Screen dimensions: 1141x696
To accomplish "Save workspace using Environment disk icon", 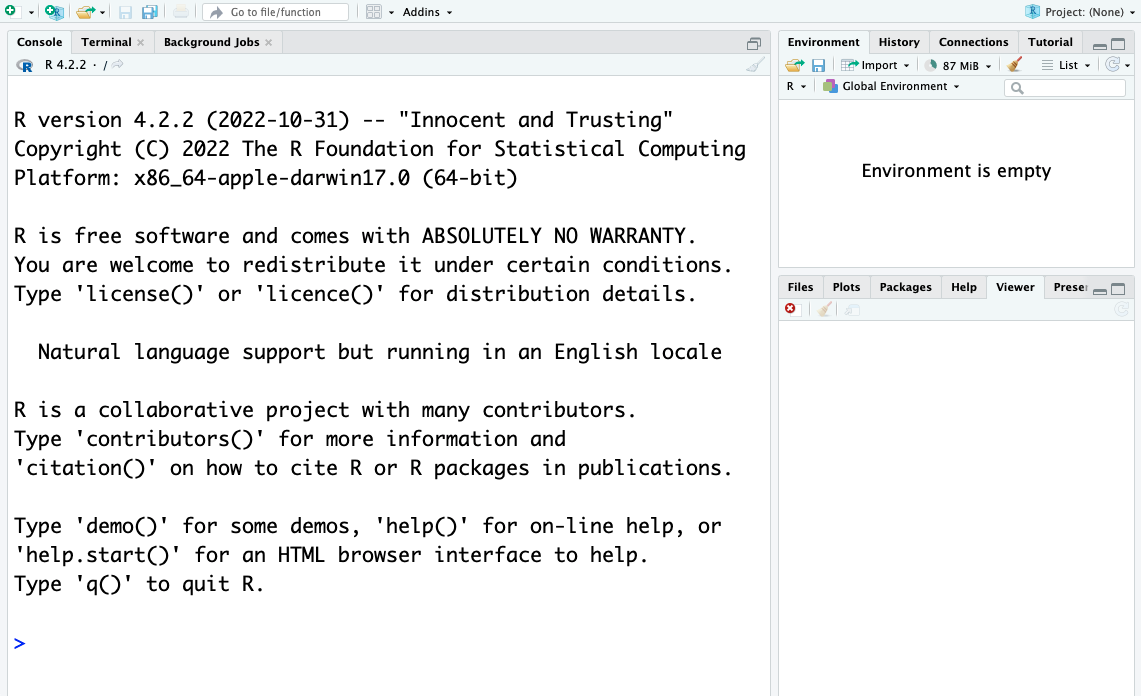I will pyautogui.click(x=818, y=65).
